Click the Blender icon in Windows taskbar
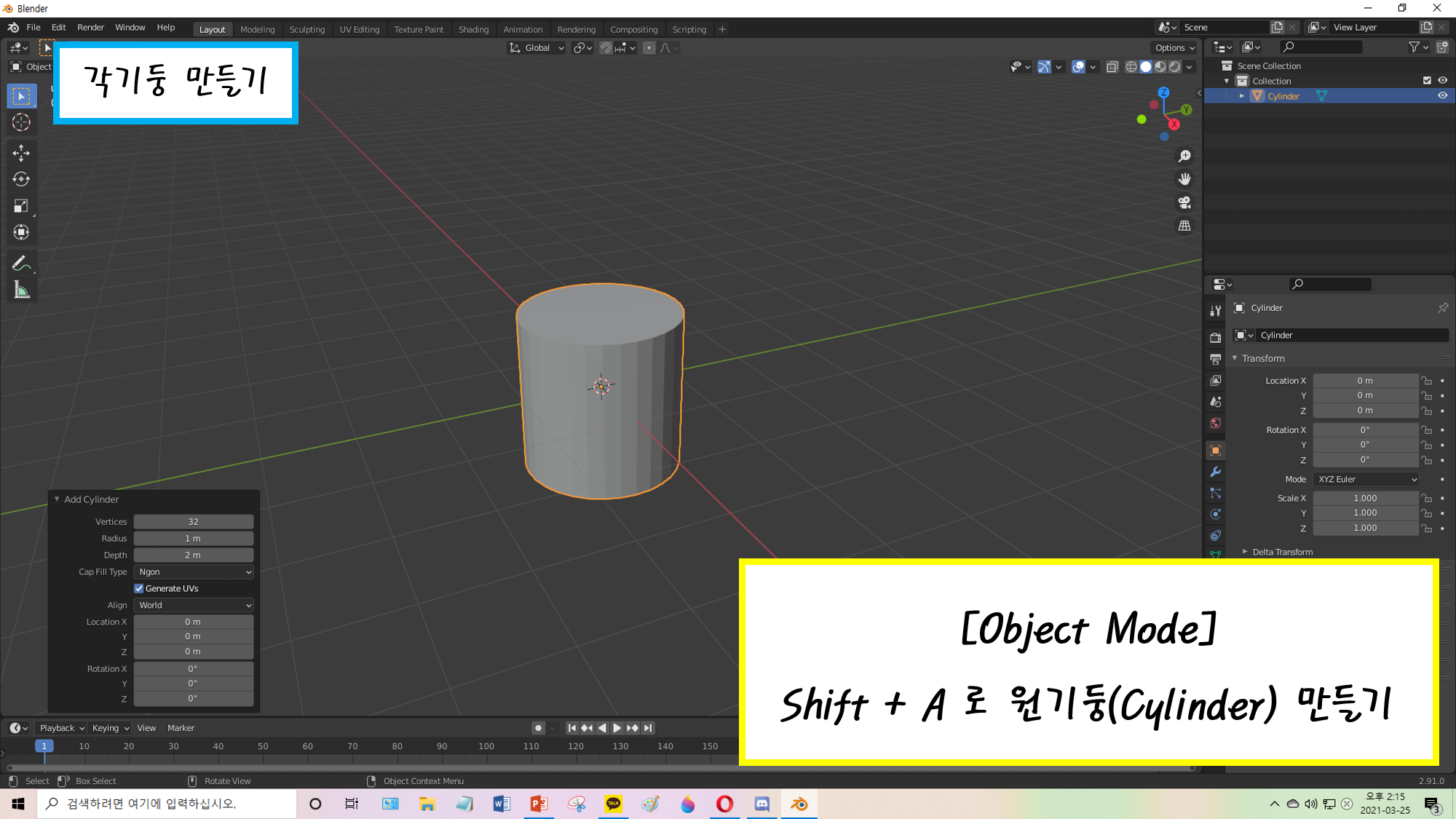 tap(799, 804)
